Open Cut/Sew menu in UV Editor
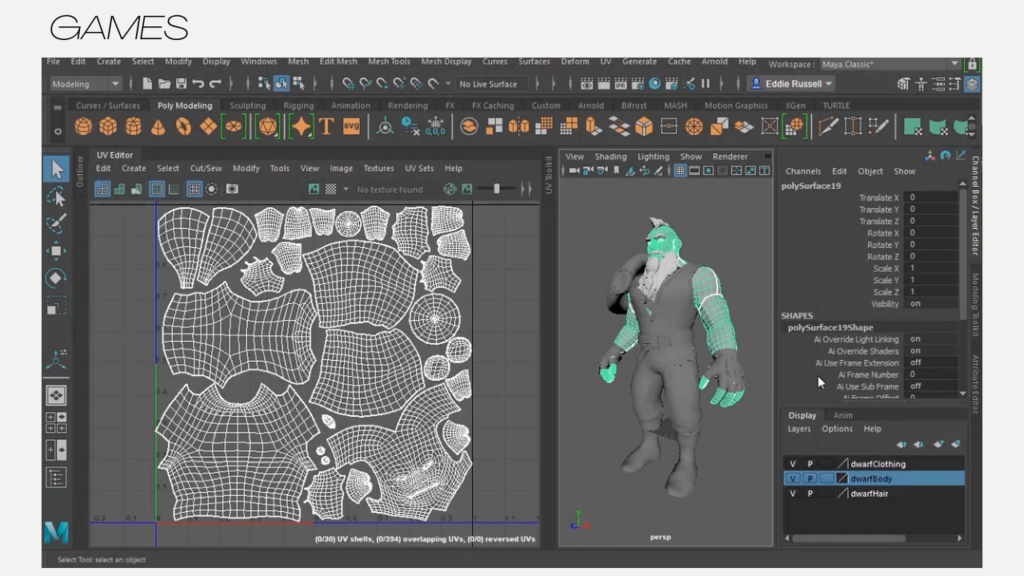Viewport: 1024px width, 576px height. (x=206, y=168)
